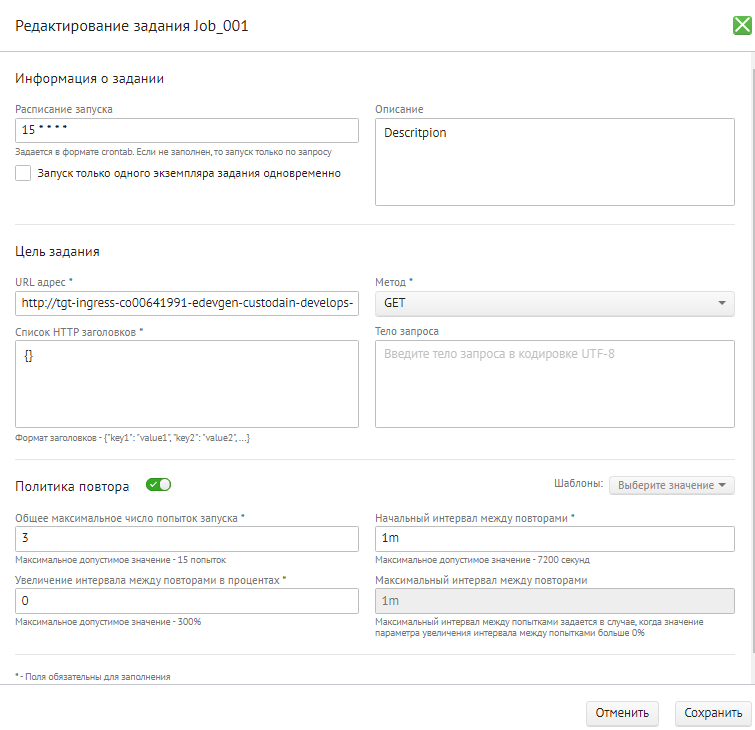Image resolution: width=755 pixels, height=730 pixels.
Task: Enable single-instance launch checkbox
Action: click(24, 173)
